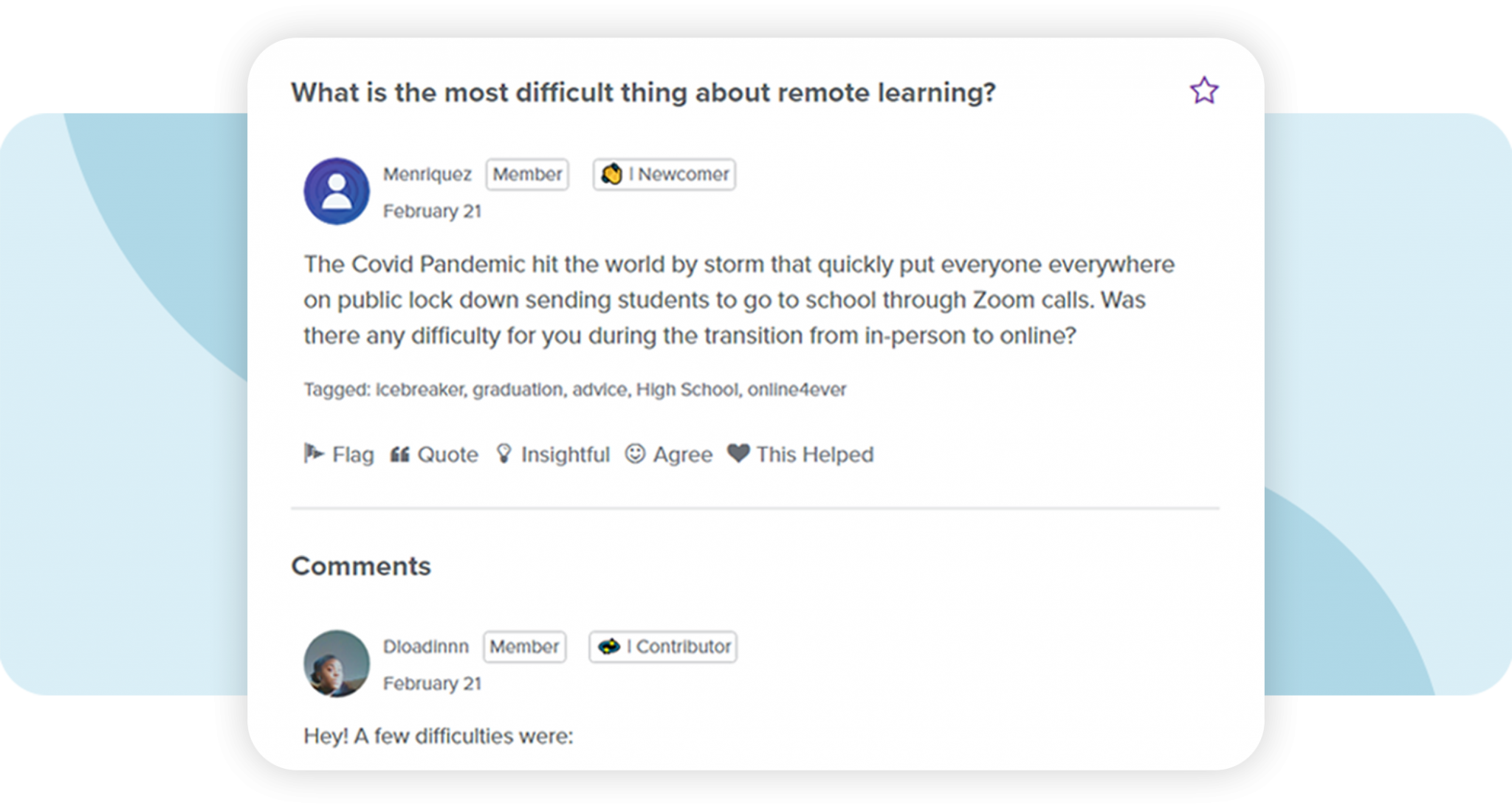The width and height of the screenshot is (1512, 808).
Task: Open the discussion title about remote learning
Action: pos(643,93)
